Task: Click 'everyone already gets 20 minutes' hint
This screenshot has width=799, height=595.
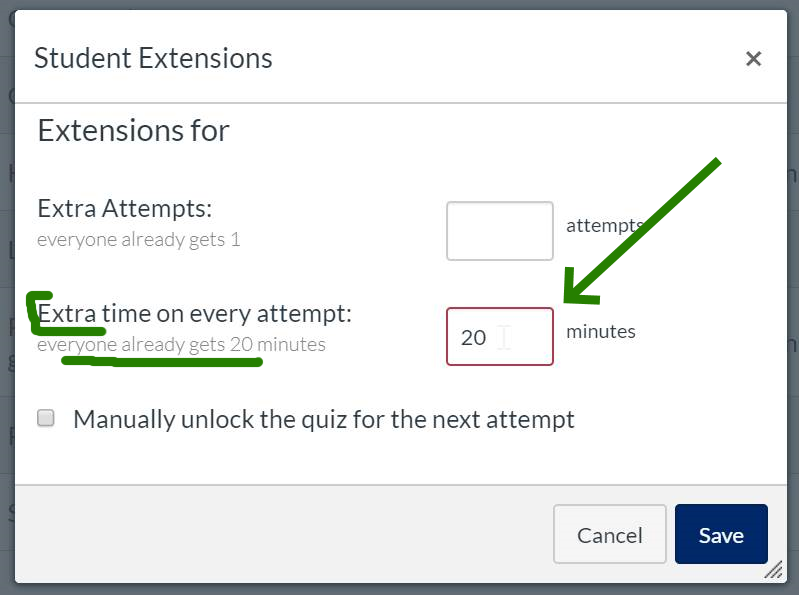Action: pos(181,346)
